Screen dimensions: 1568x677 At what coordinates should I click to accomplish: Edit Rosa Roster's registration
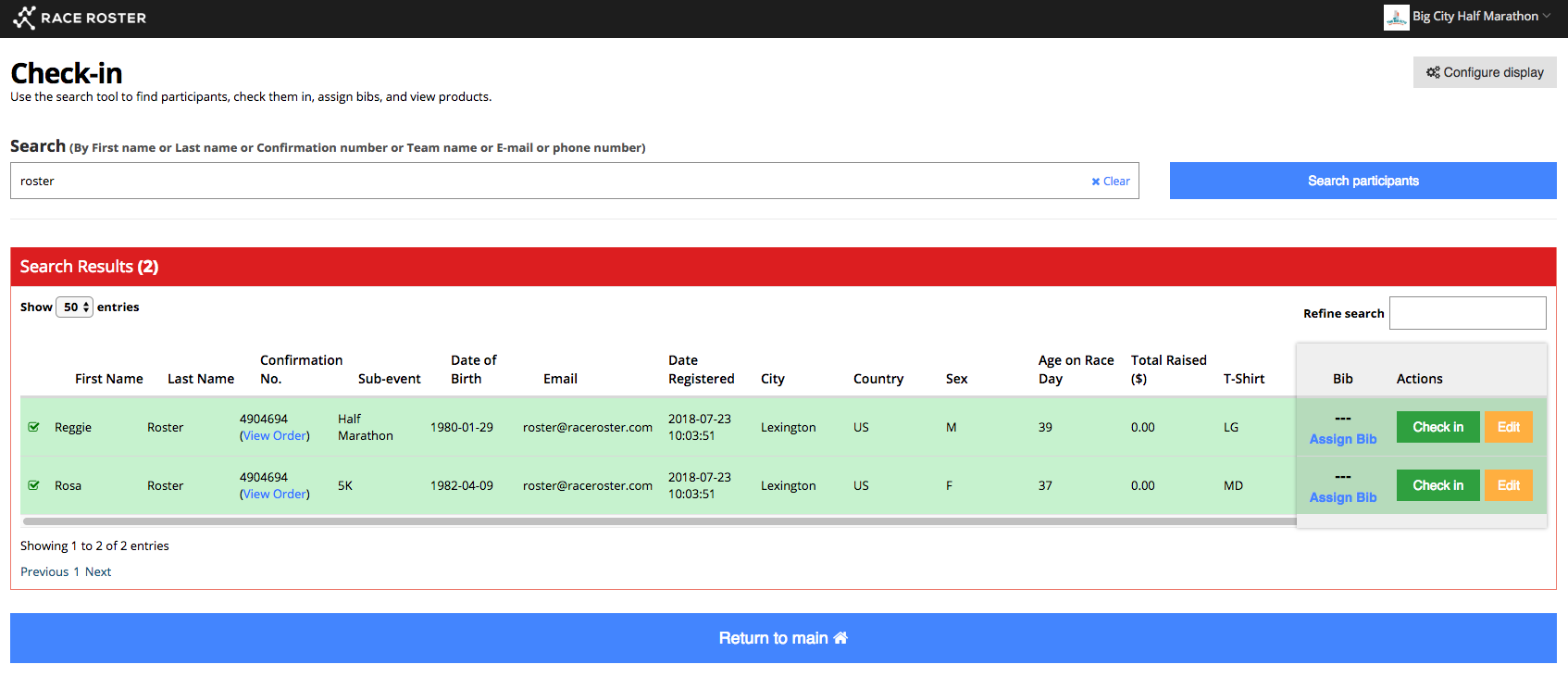click(1508, 485)
